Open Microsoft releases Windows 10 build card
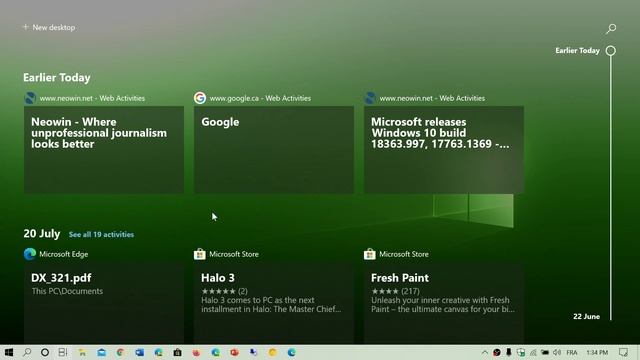This screenshot has height=360, width=640. coord(444,150)
